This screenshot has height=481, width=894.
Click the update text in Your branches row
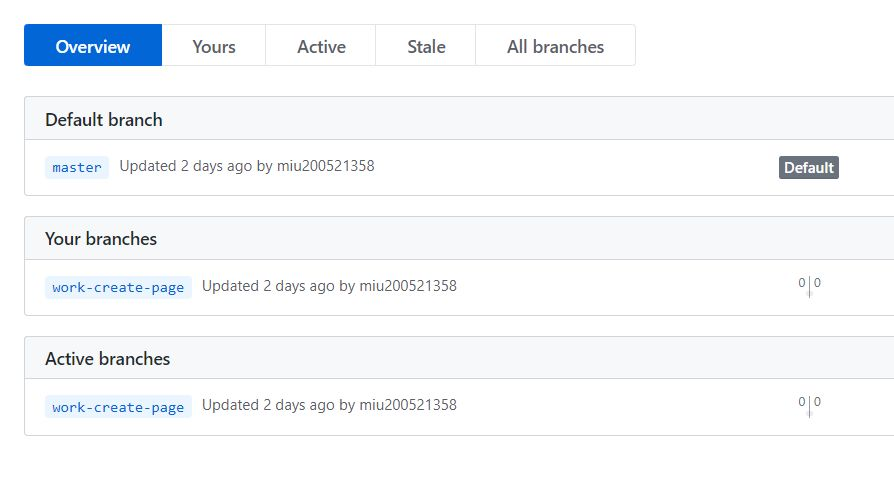(330, 286)
